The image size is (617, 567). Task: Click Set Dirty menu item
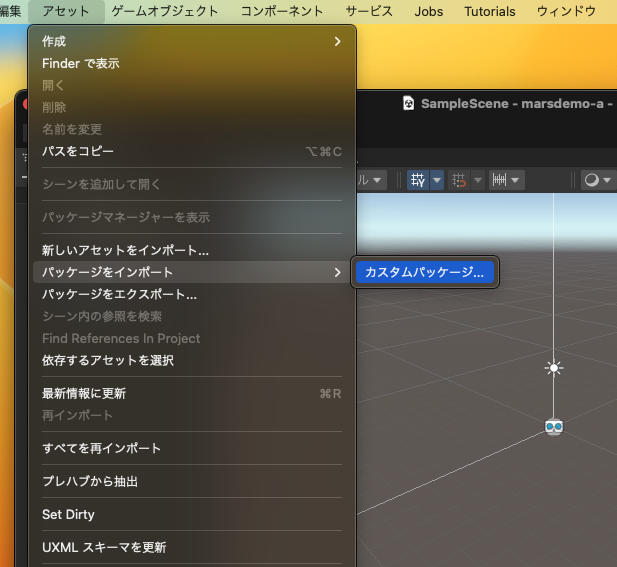click(x=192, y=514)
